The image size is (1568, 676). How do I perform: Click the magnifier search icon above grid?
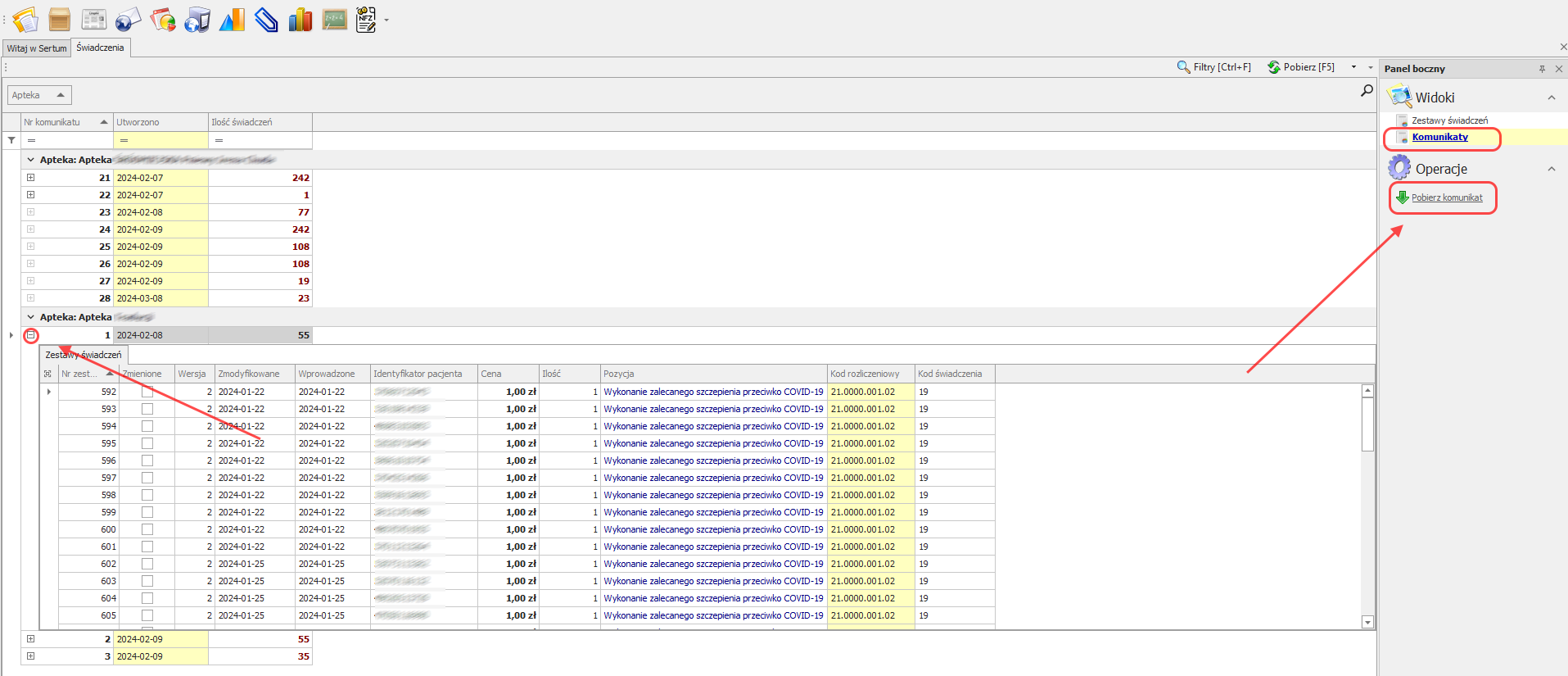pos(1366,91)
